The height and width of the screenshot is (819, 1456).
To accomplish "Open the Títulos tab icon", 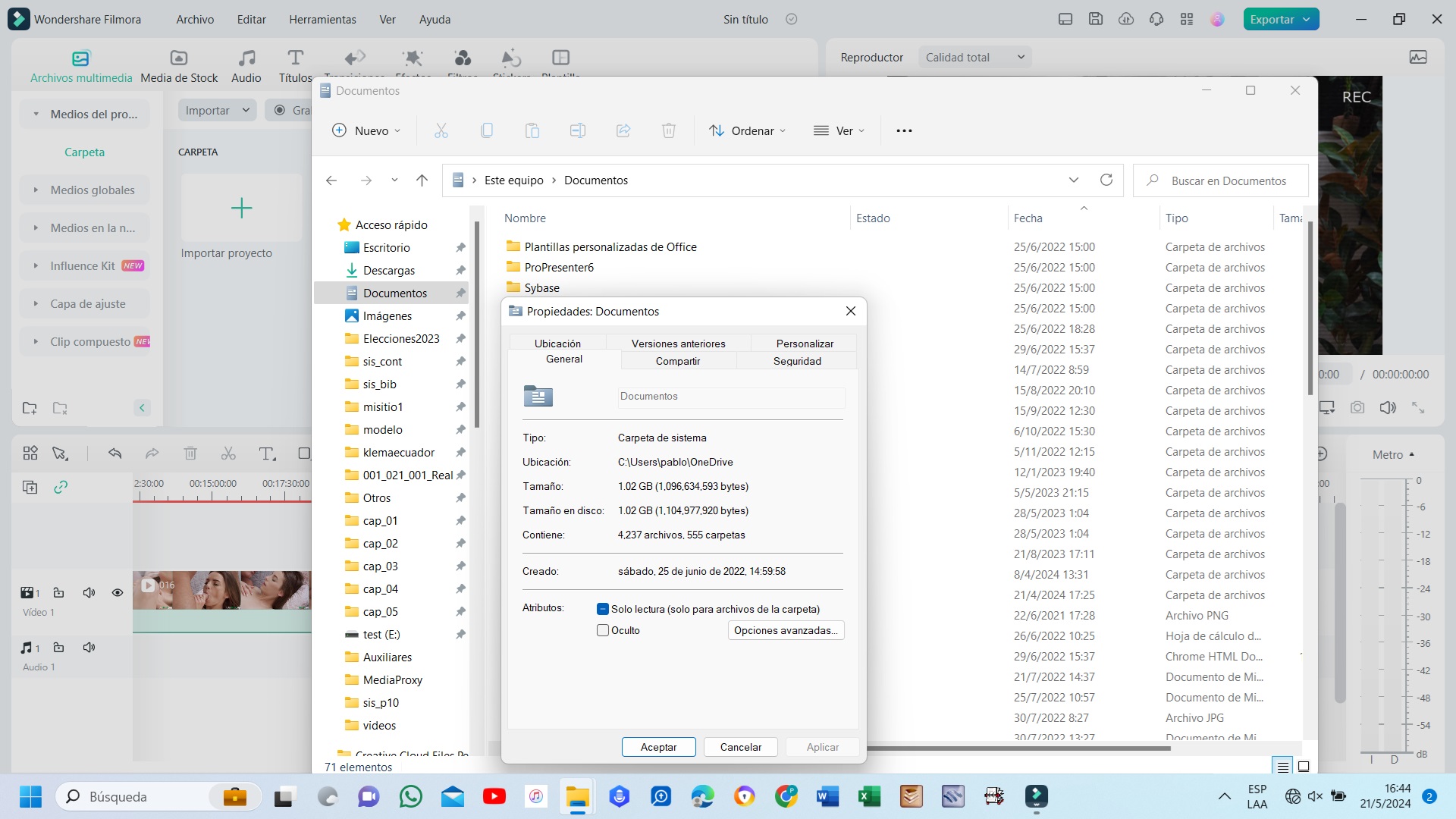I will (295, 58).
